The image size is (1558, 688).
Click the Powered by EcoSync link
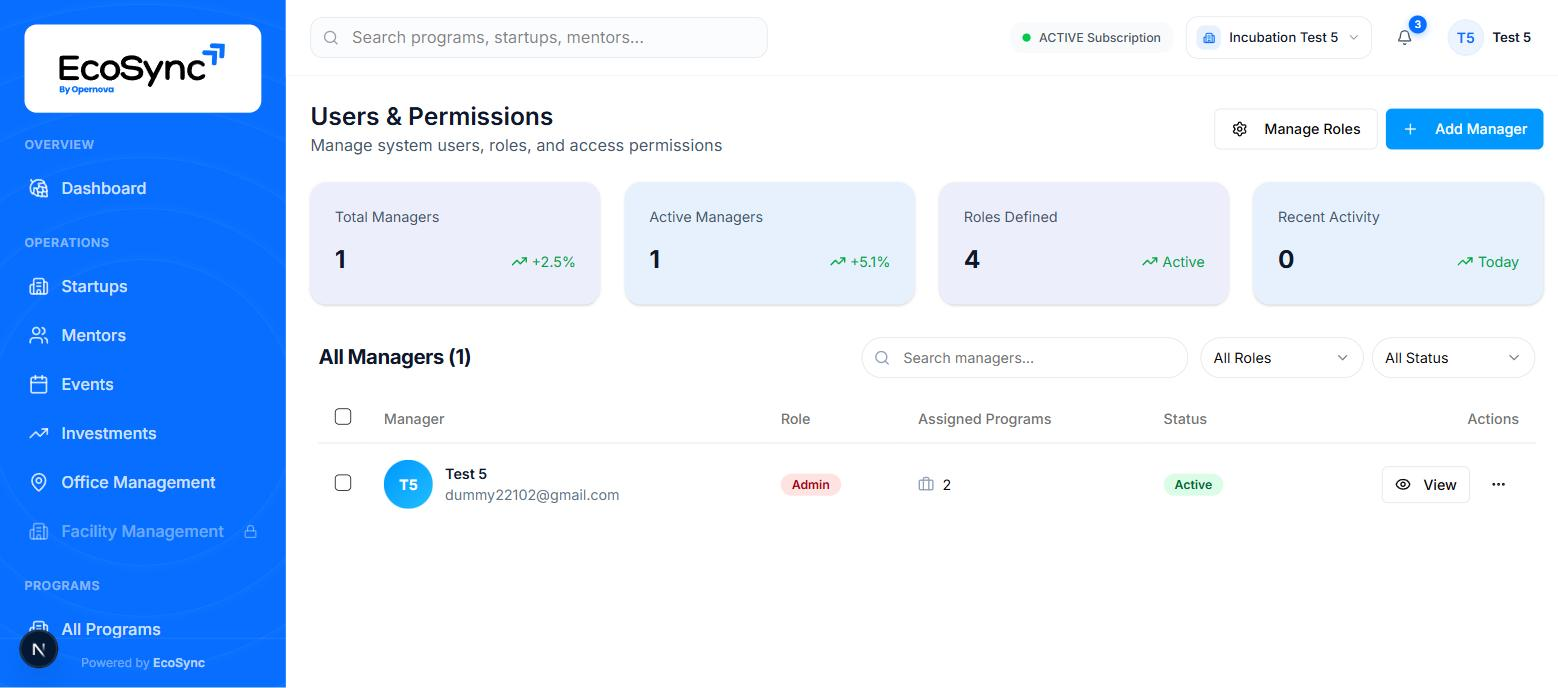(143, 663)
